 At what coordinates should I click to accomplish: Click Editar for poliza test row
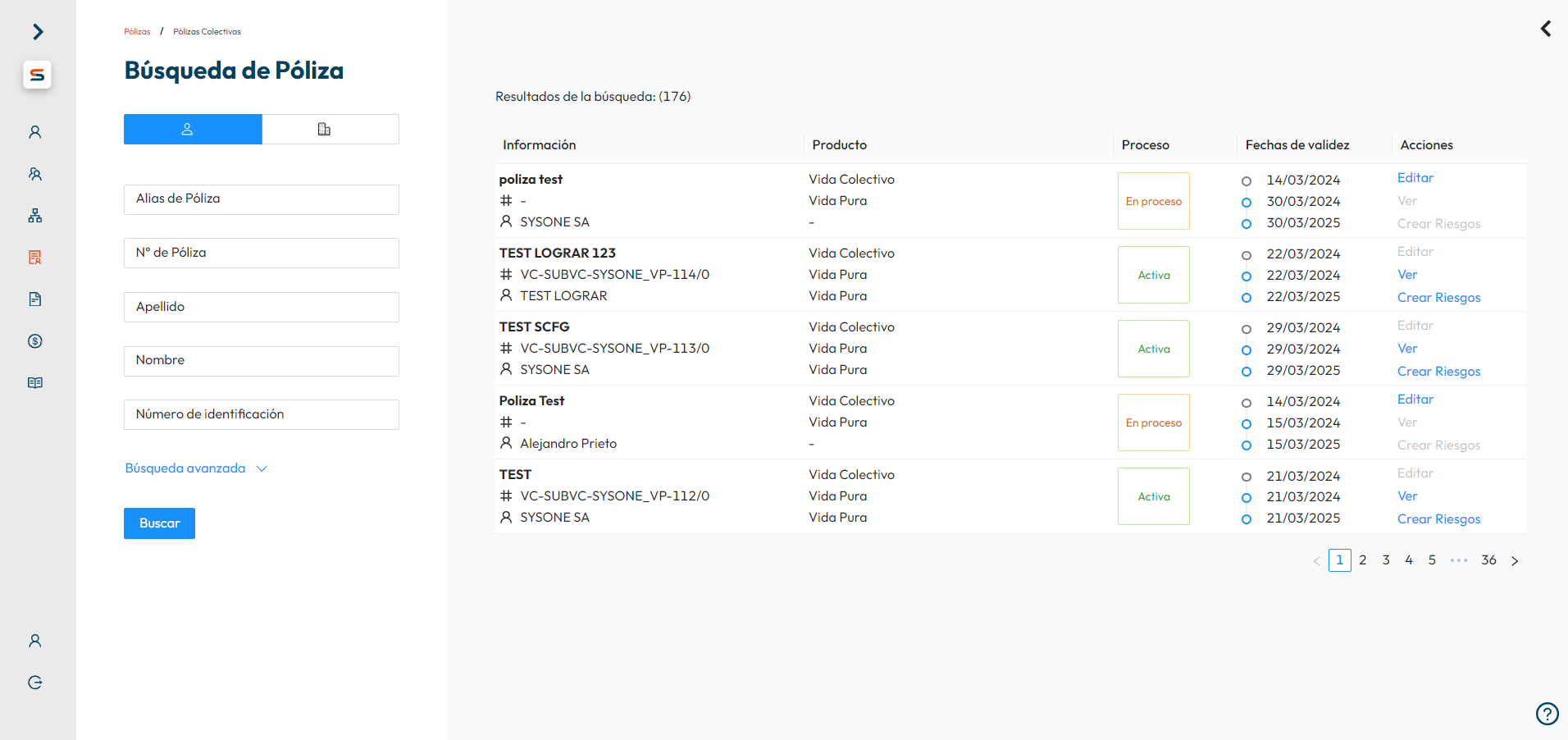[1415, 178]
